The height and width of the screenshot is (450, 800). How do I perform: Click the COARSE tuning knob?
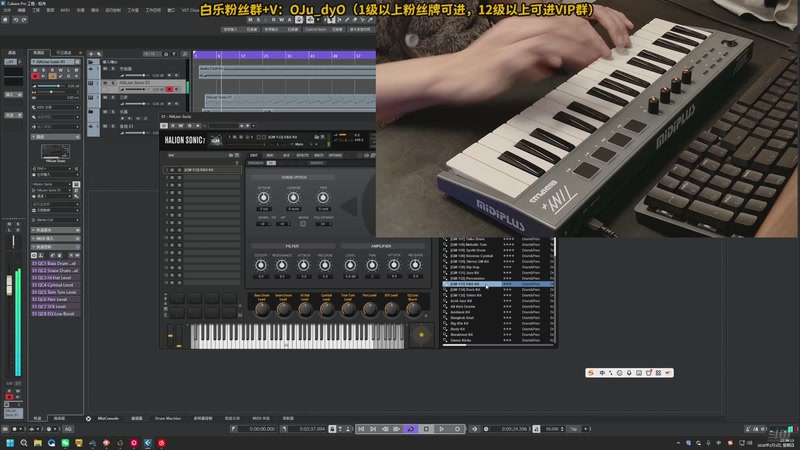[293, 197]
